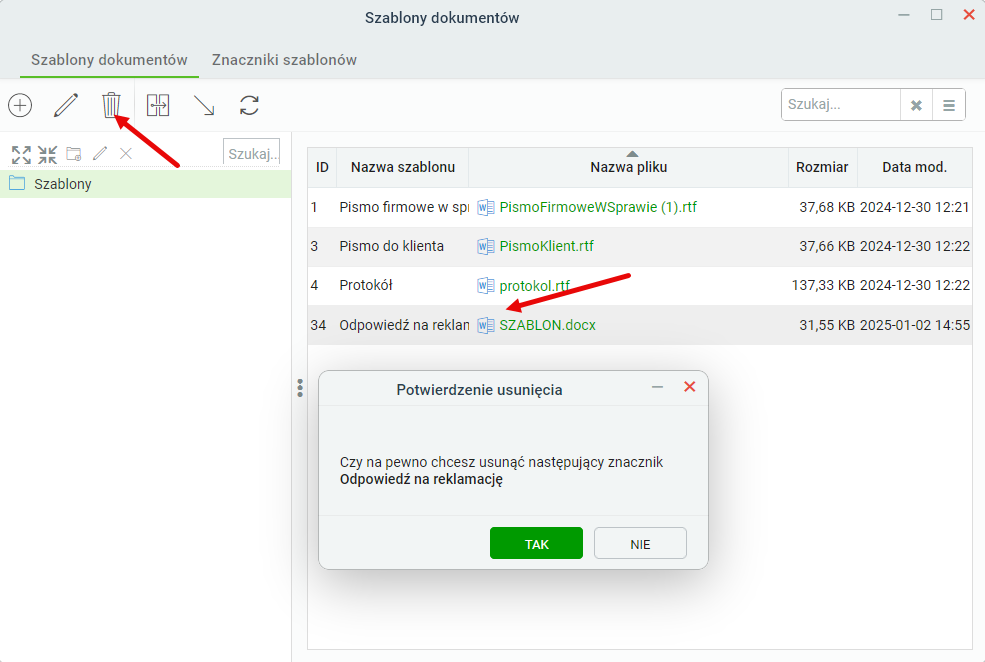Screen dimensions: 985x662
Task: Click the Word icon beside PismoKlient.rtf
Action: (486, 246)
